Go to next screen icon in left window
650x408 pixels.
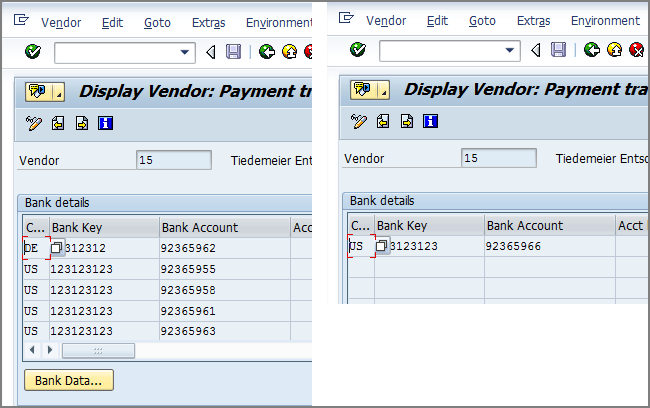click(82, 123)
